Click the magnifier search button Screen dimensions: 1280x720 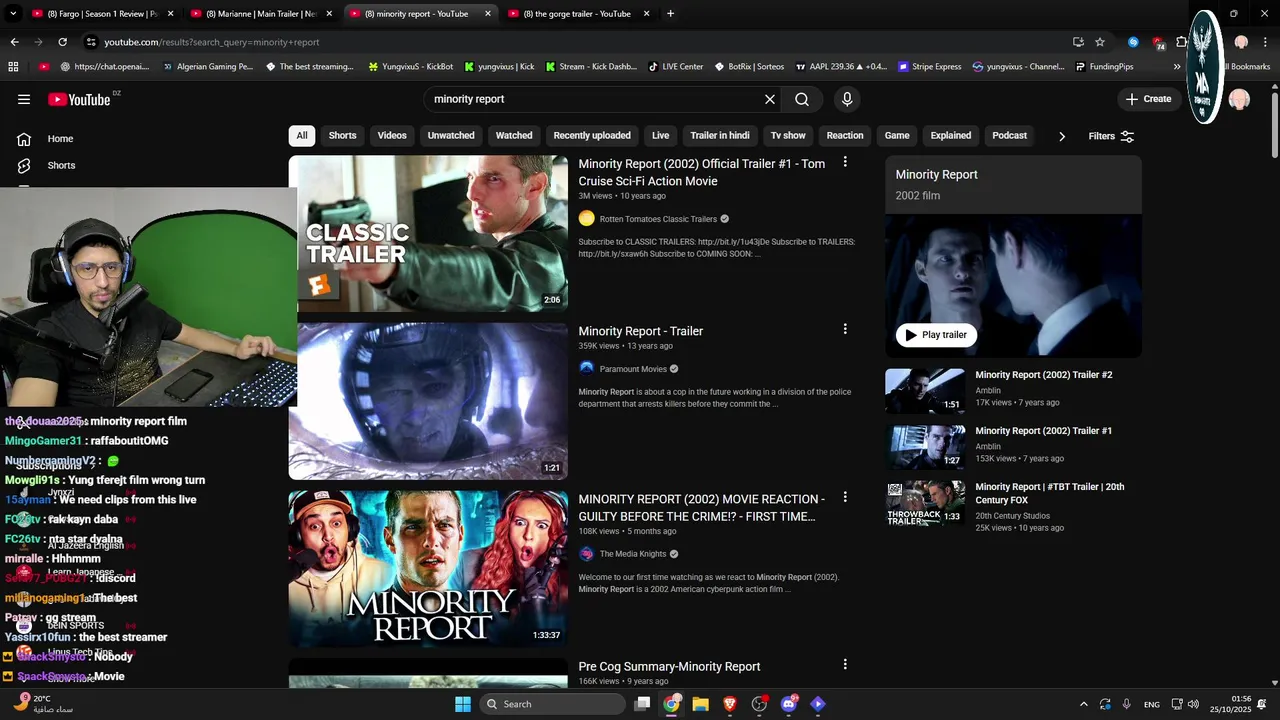point(802,99)
